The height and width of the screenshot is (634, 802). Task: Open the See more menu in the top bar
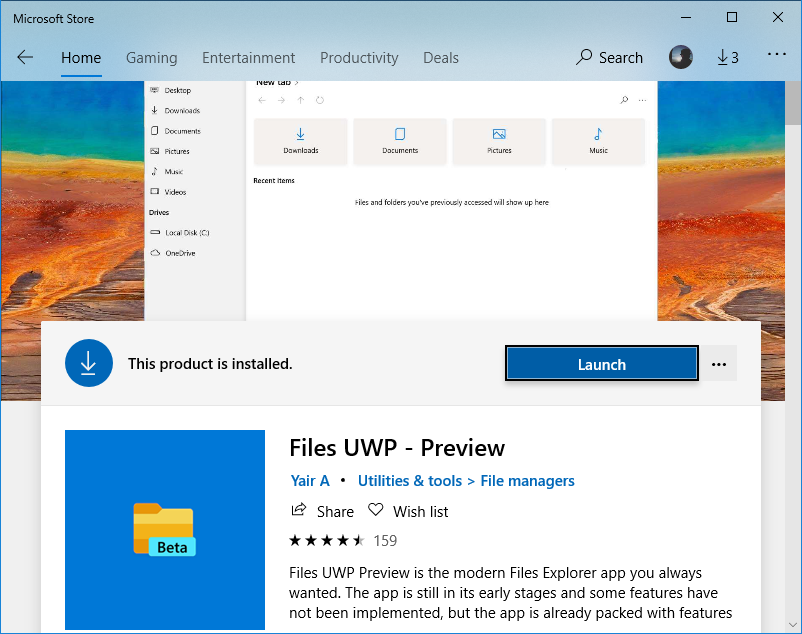tap(776, 54)
